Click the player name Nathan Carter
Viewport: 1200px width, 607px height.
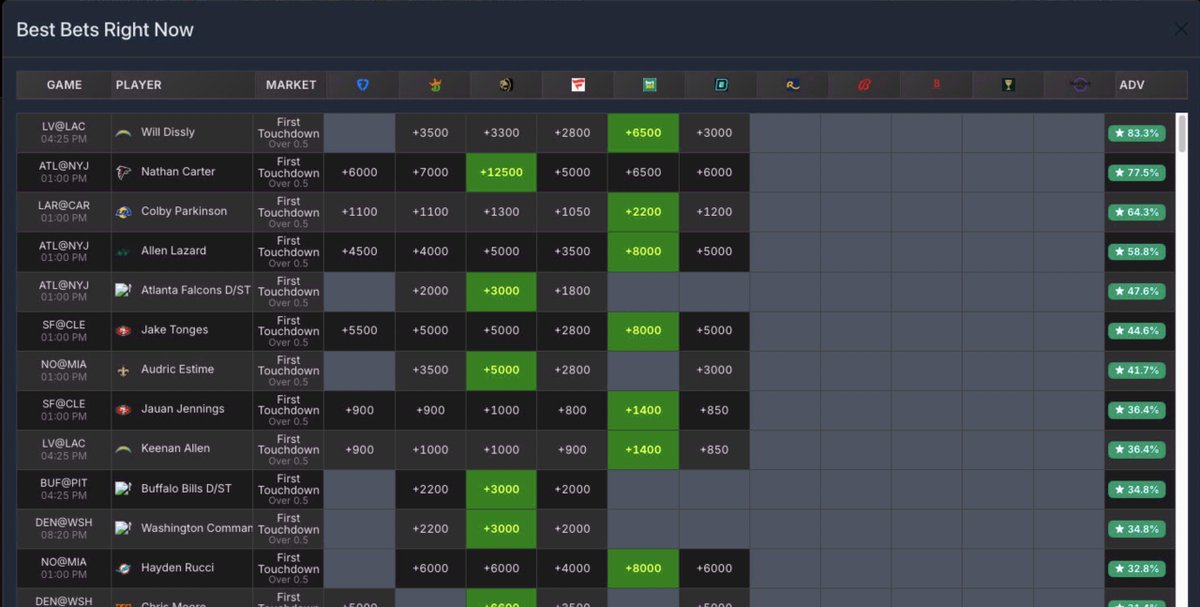click(x=178, y=172)
